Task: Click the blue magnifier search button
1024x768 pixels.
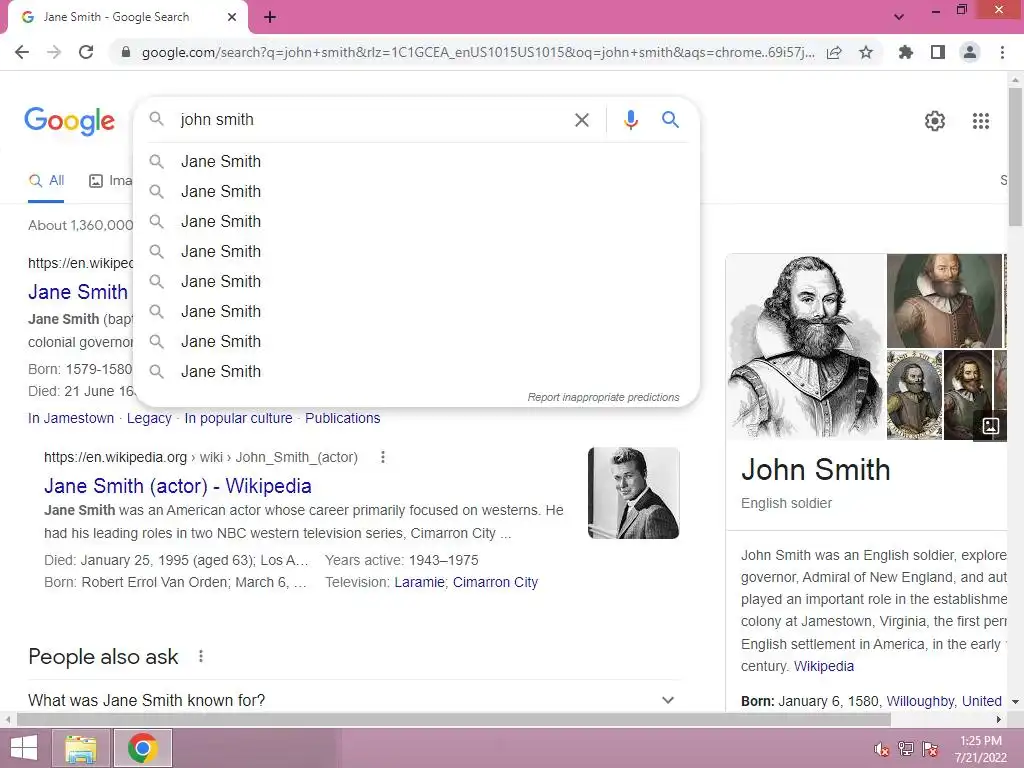Action: coord(670,120)
